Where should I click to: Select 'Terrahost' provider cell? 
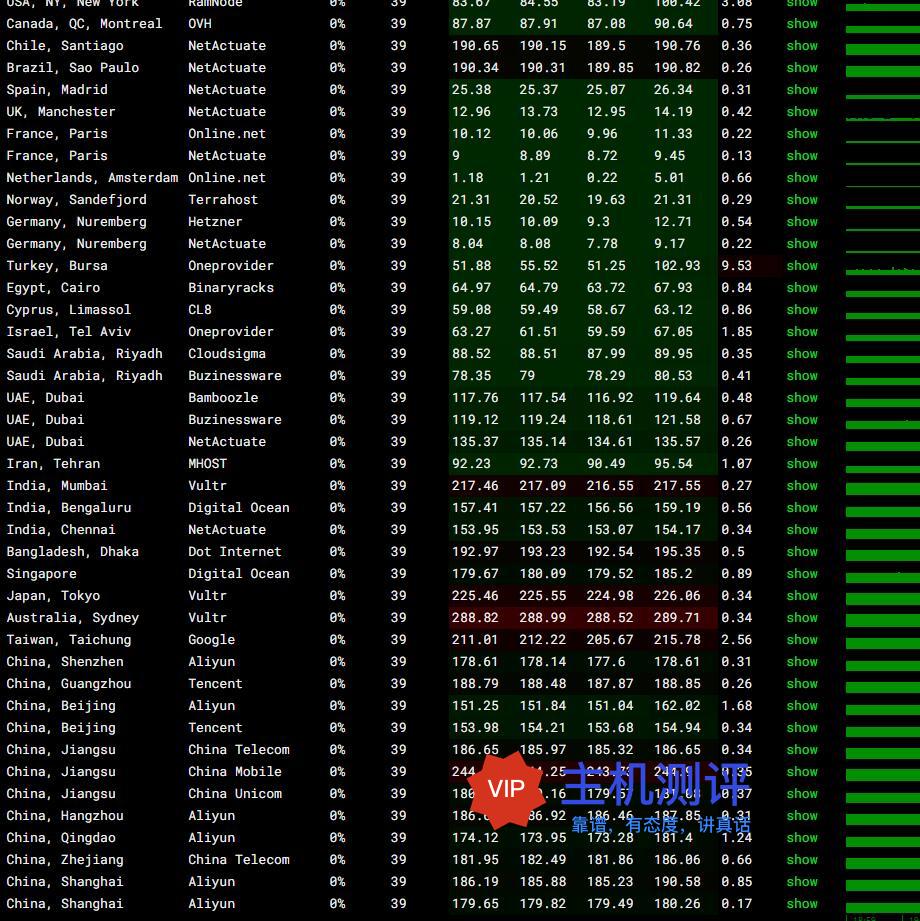pyautogui.click(x=223, y=200)
